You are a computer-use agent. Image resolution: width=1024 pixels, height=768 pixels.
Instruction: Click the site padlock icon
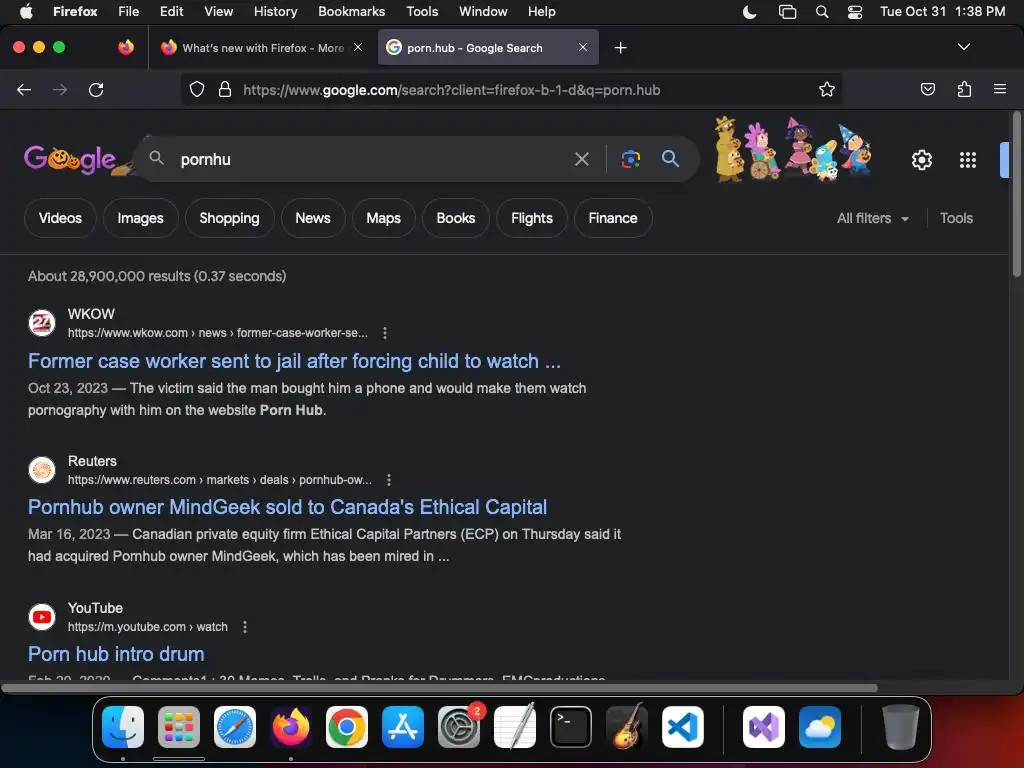click(x=225, y=89)
